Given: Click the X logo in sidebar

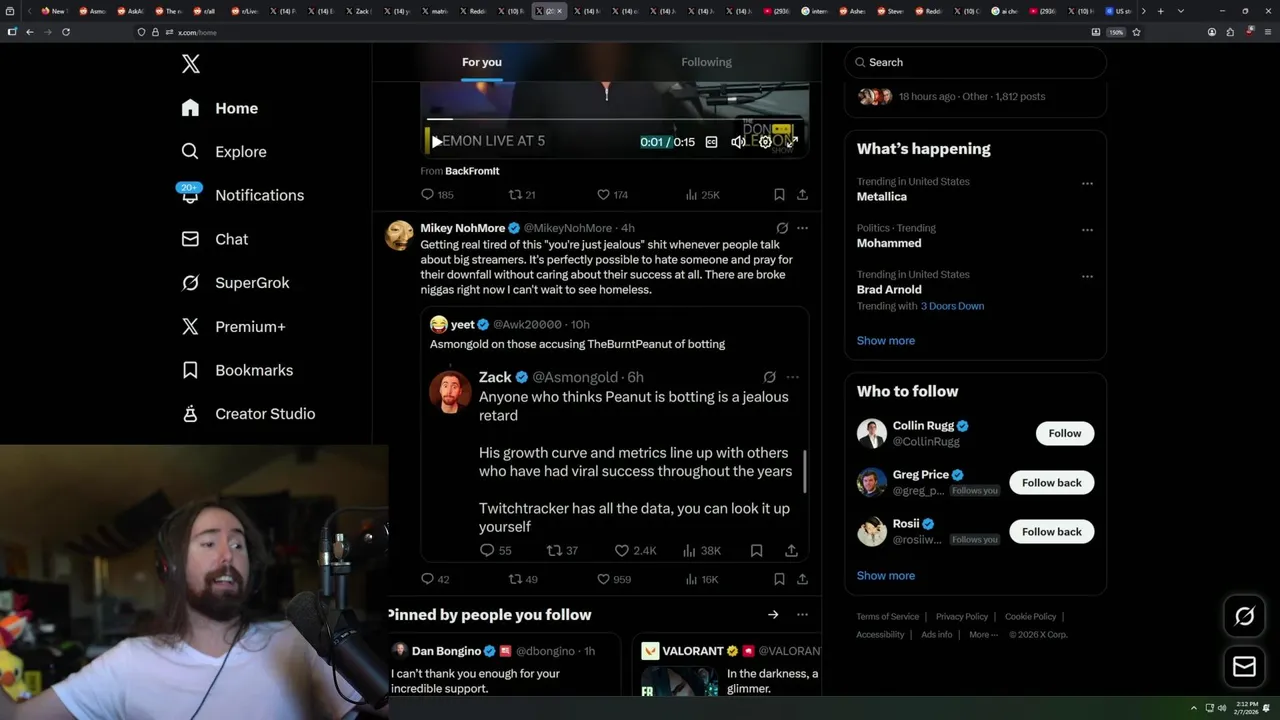Looking at the screenshot, I should click(x=191, y=65).
